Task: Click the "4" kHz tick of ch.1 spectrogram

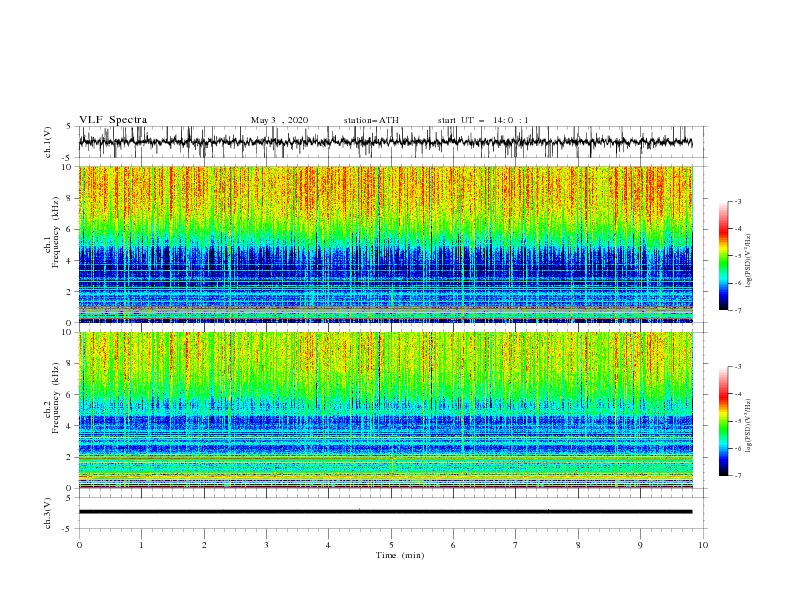Action: (x=69, y=261)
